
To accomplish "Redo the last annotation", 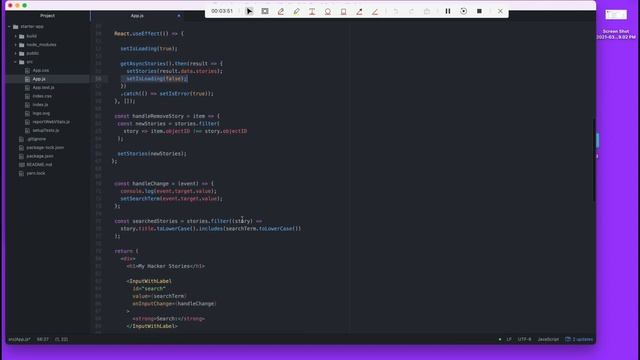I will (x=411, y=11).
